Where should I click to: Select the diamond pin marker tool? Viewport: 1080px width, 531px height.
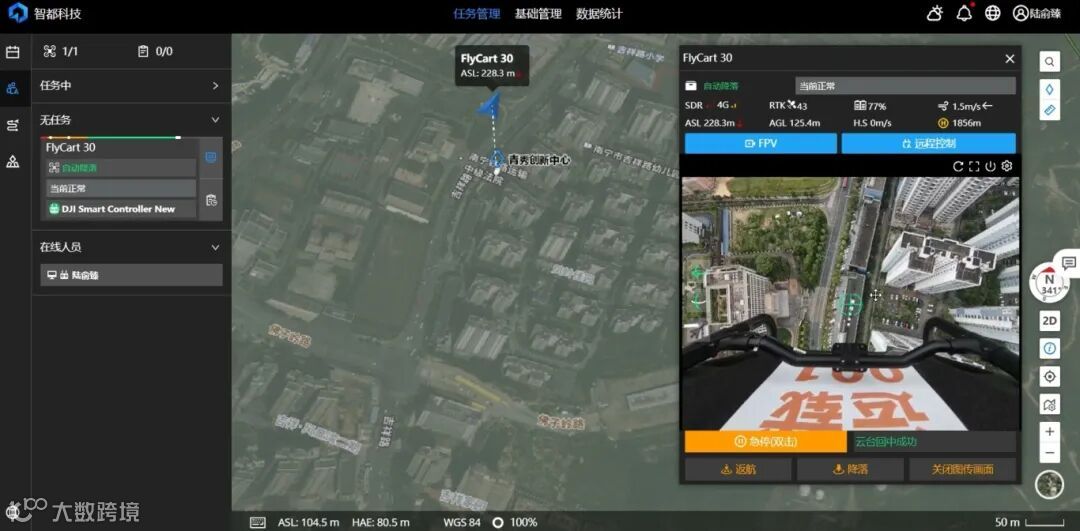(x=1049, y=89)
